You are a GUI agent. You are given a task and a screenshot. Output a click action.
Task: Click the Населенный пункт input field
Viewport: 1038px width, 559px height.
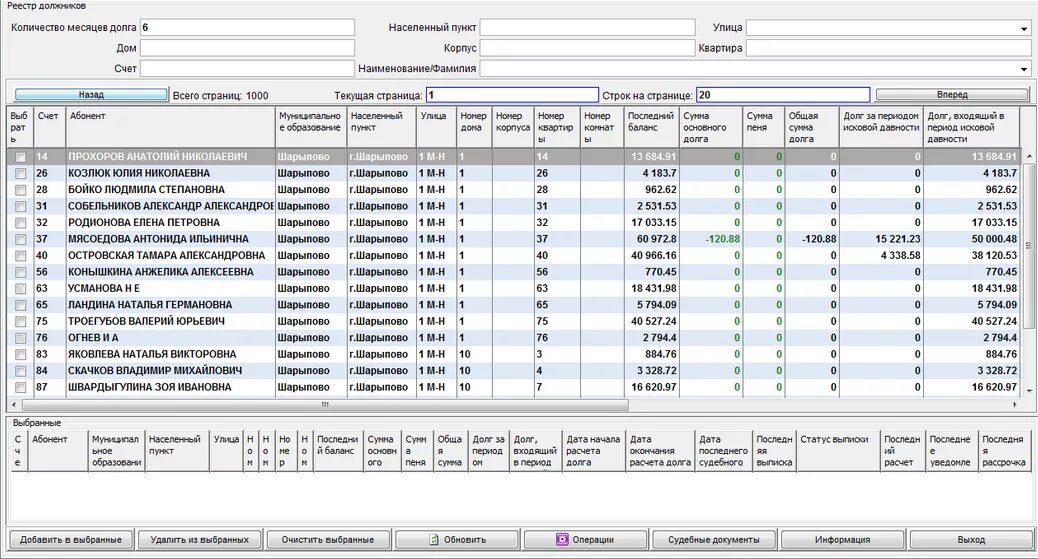coord(587,28)
